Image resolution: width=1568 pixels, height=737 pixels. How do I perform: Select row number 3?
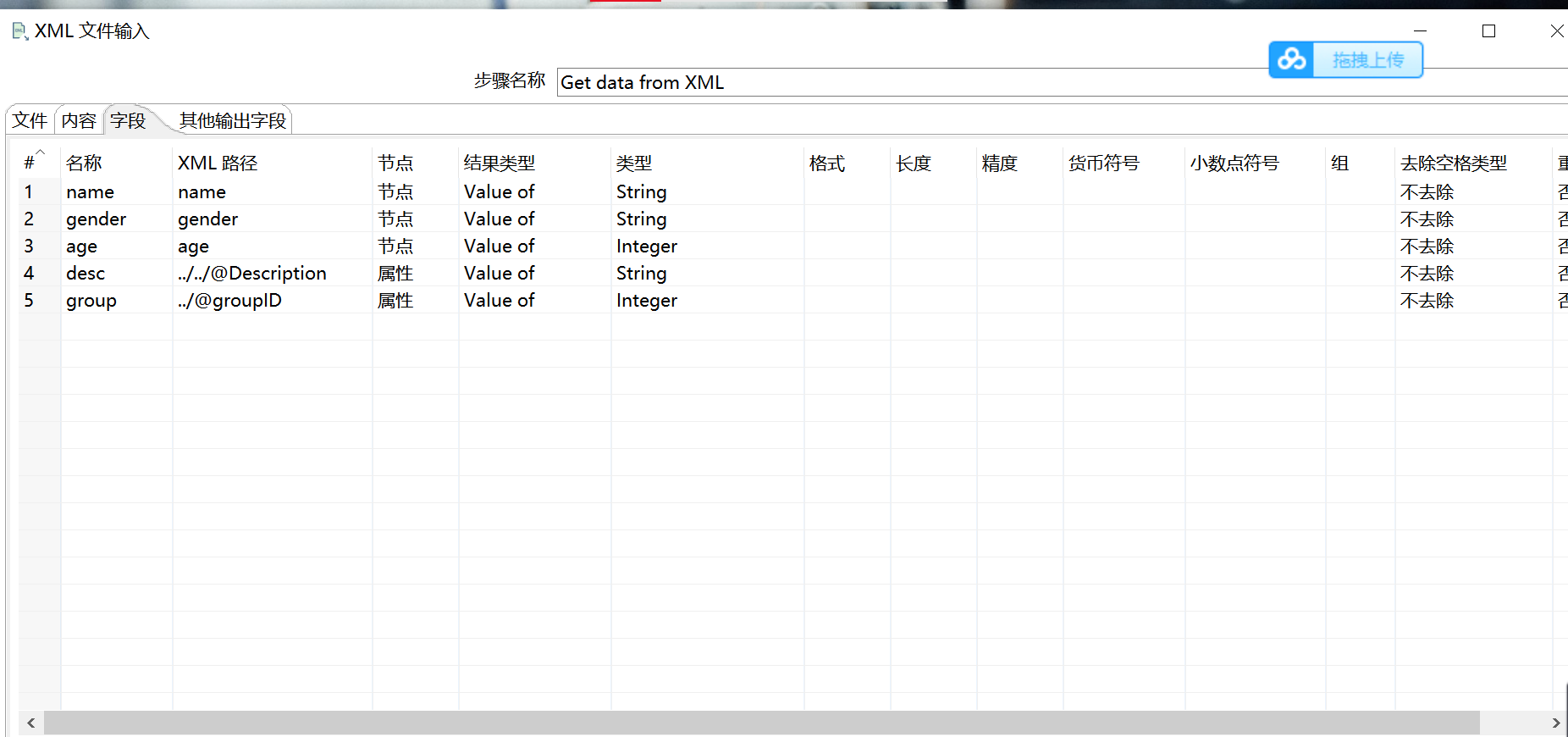pyautogui.click(x=29, y=246)
